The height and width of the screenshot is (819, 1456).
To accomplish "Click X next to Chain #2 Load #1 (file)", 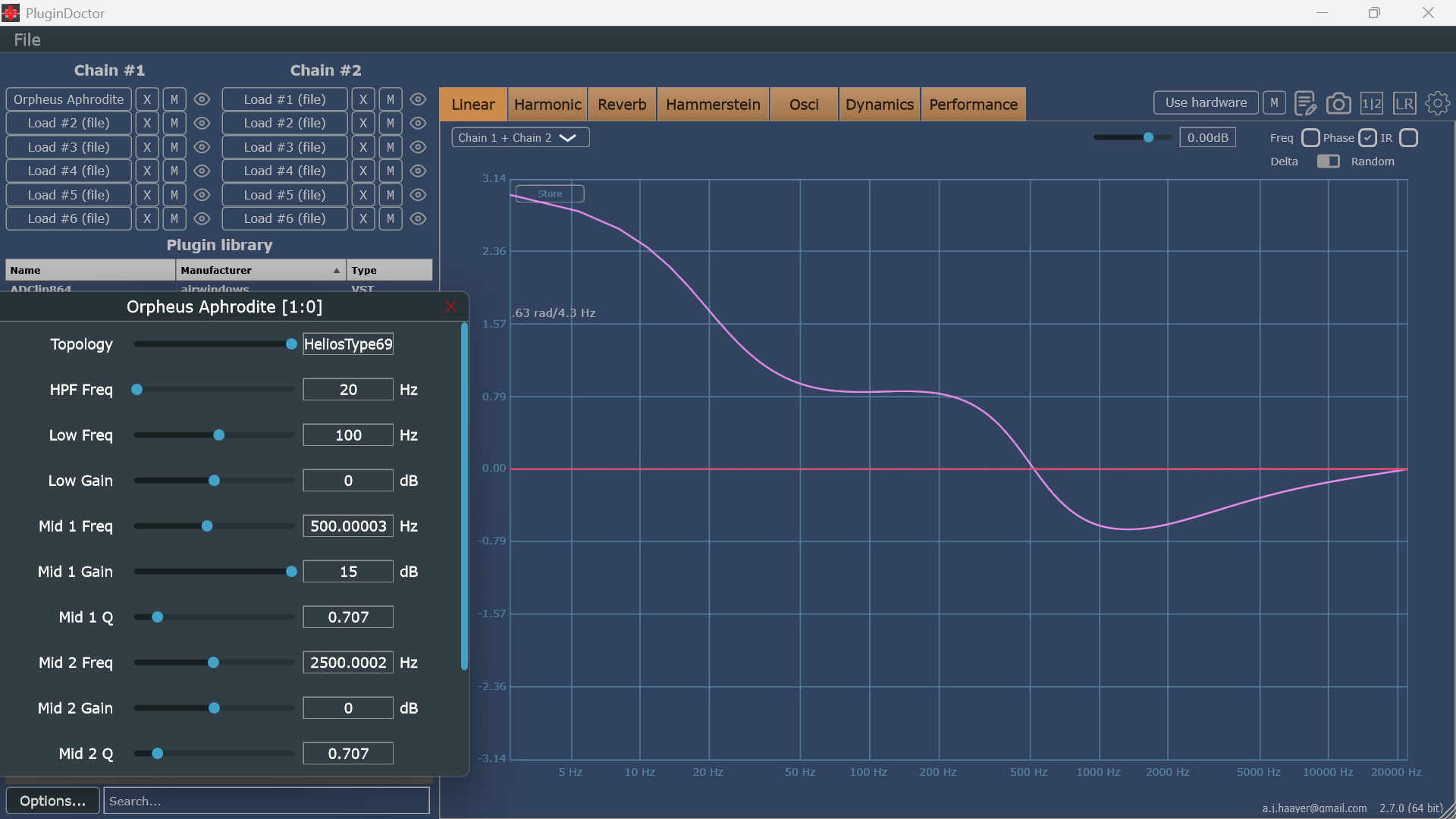I will 363,99.
